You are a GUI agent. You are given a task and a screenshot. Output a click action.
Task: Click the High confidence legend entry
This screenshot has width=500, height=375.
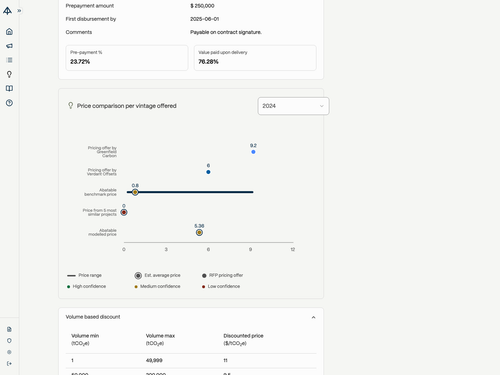tap(86, 286)
